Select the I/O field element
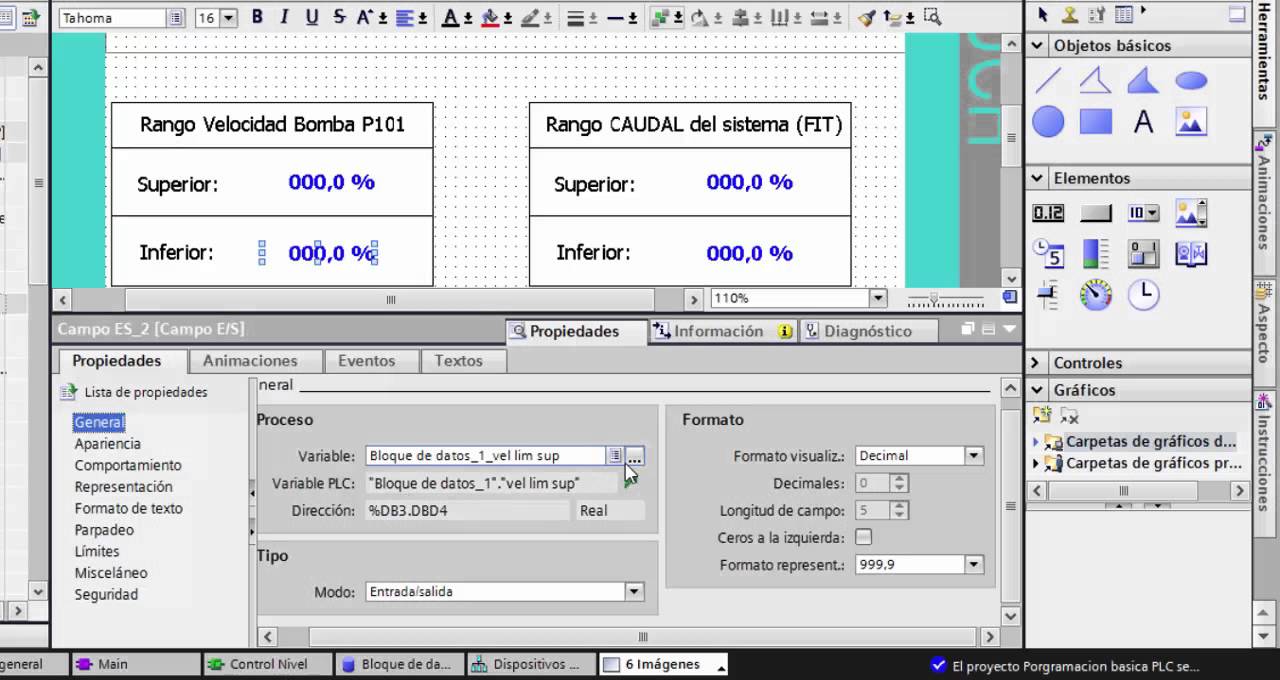The height and width of the screenshot is (680, 1280). pyautogui.click(x=1048, y=213)
